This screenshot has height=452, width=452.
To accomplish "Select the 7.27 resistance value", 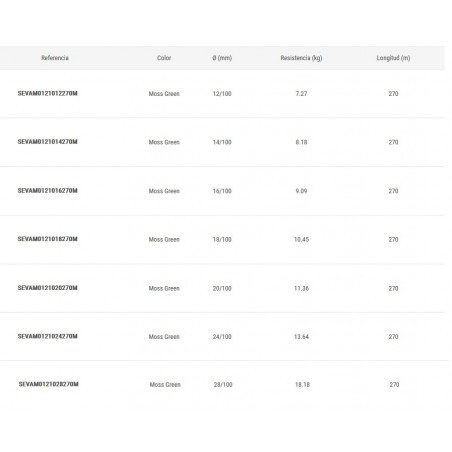I will (301, 94).
